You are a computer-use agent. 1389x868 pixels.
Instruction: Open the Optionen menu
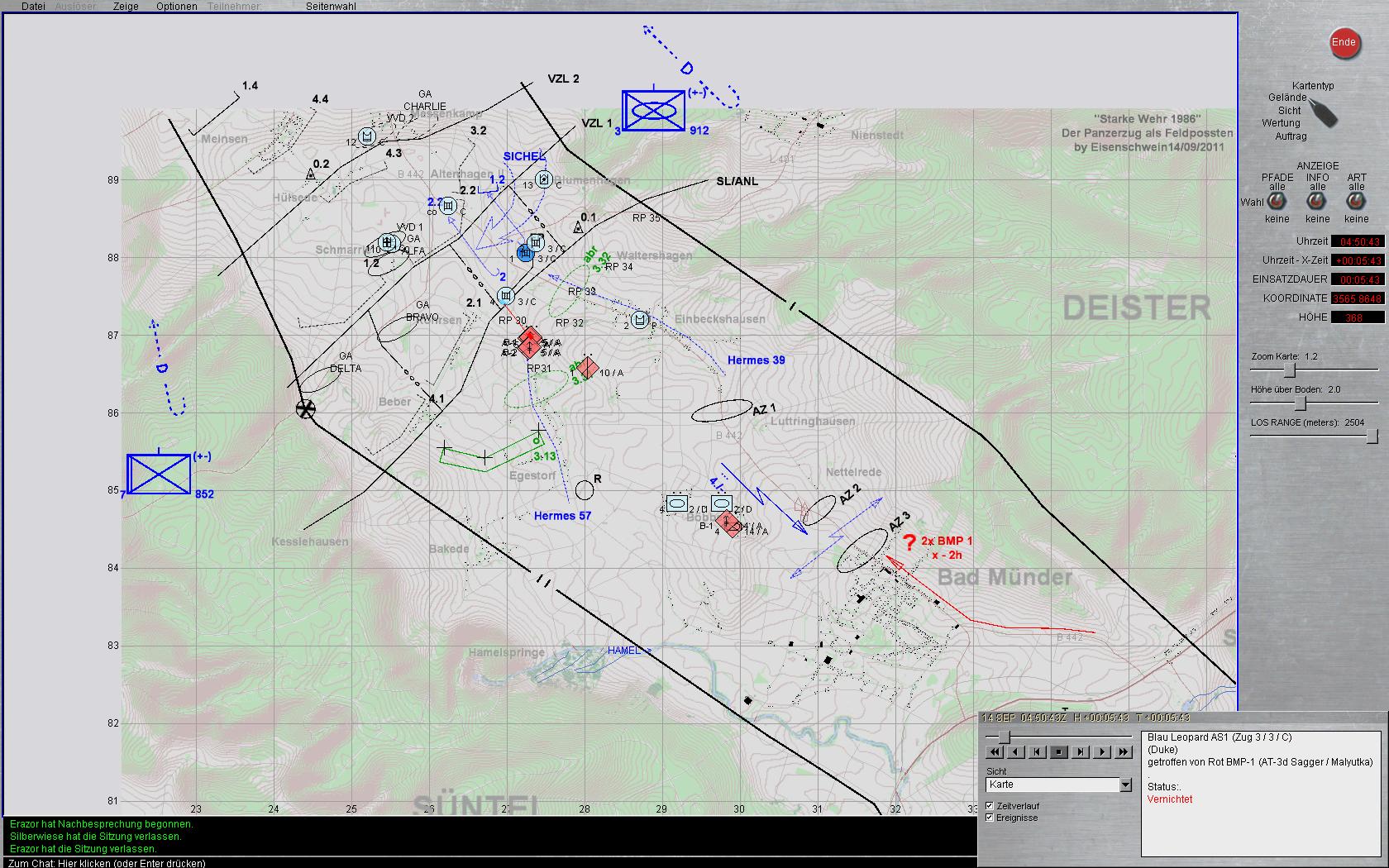pos(177,7)
